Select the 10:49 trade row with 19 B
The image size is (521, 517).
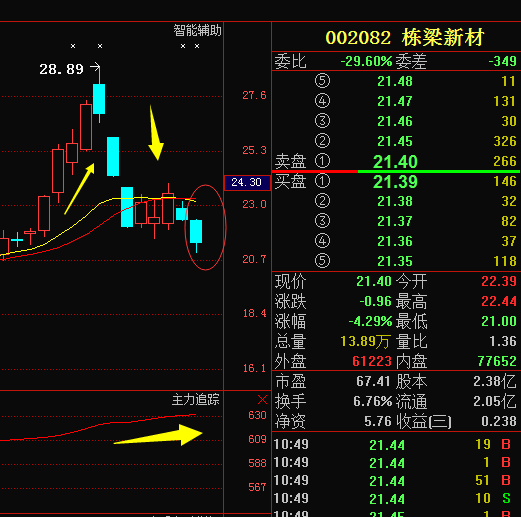(x=396, y=445)
